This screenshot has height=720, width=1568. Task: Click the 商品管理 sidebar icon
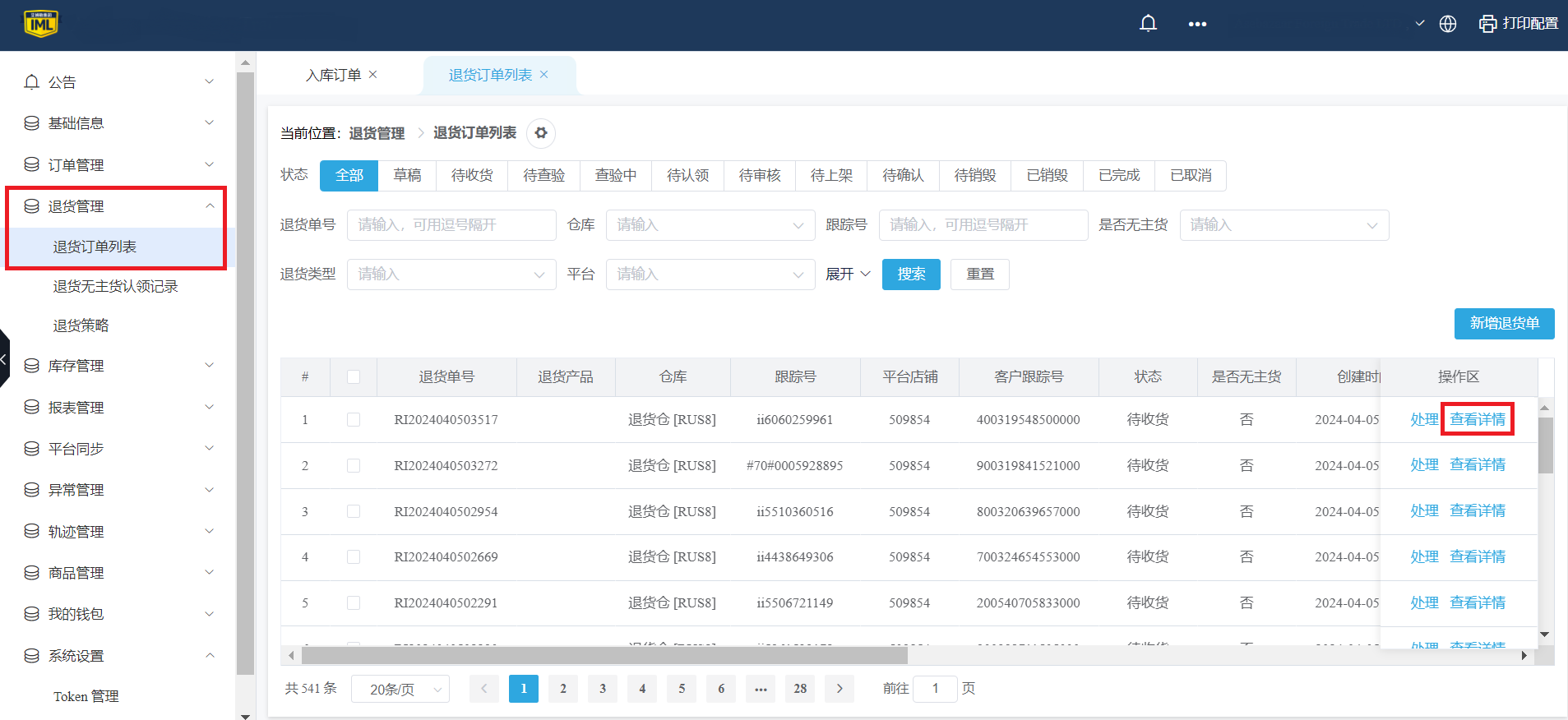click(x=32, y=573)
